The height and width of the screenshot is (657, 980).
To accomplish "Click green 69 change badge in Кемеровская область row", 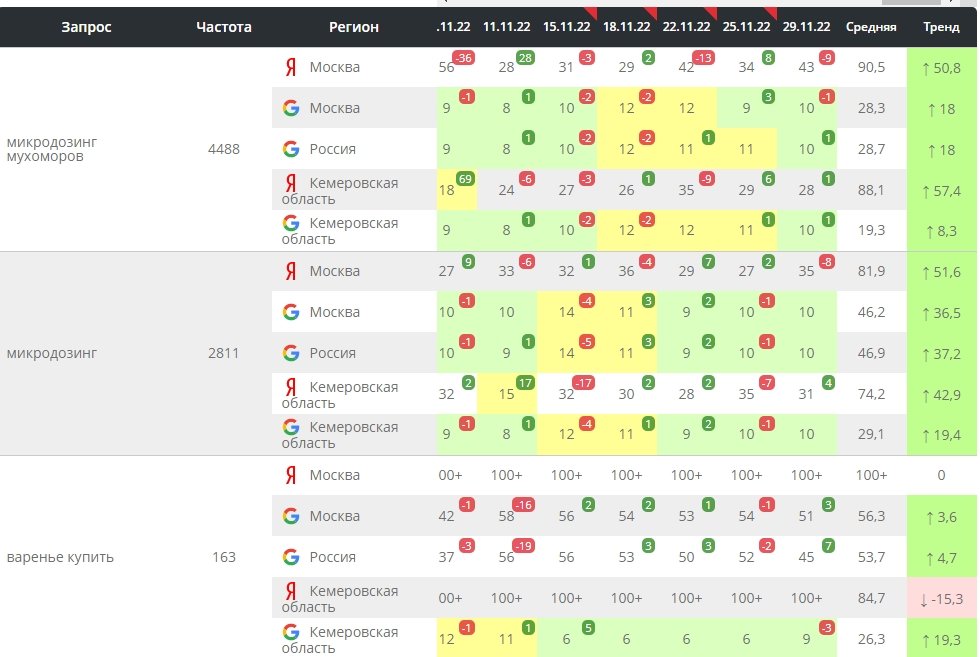I will click(x=465, y=179).
